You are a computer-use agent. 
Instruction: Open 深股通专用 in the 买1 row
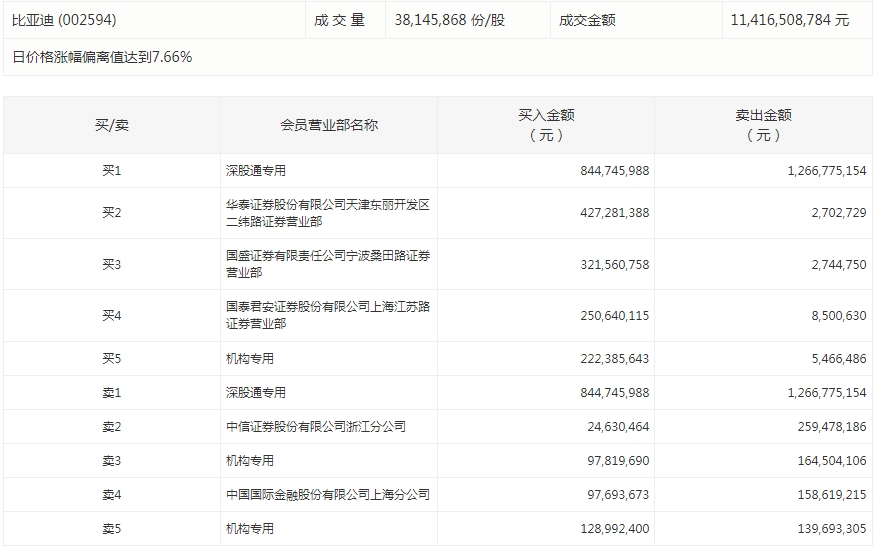coord(256,171)
